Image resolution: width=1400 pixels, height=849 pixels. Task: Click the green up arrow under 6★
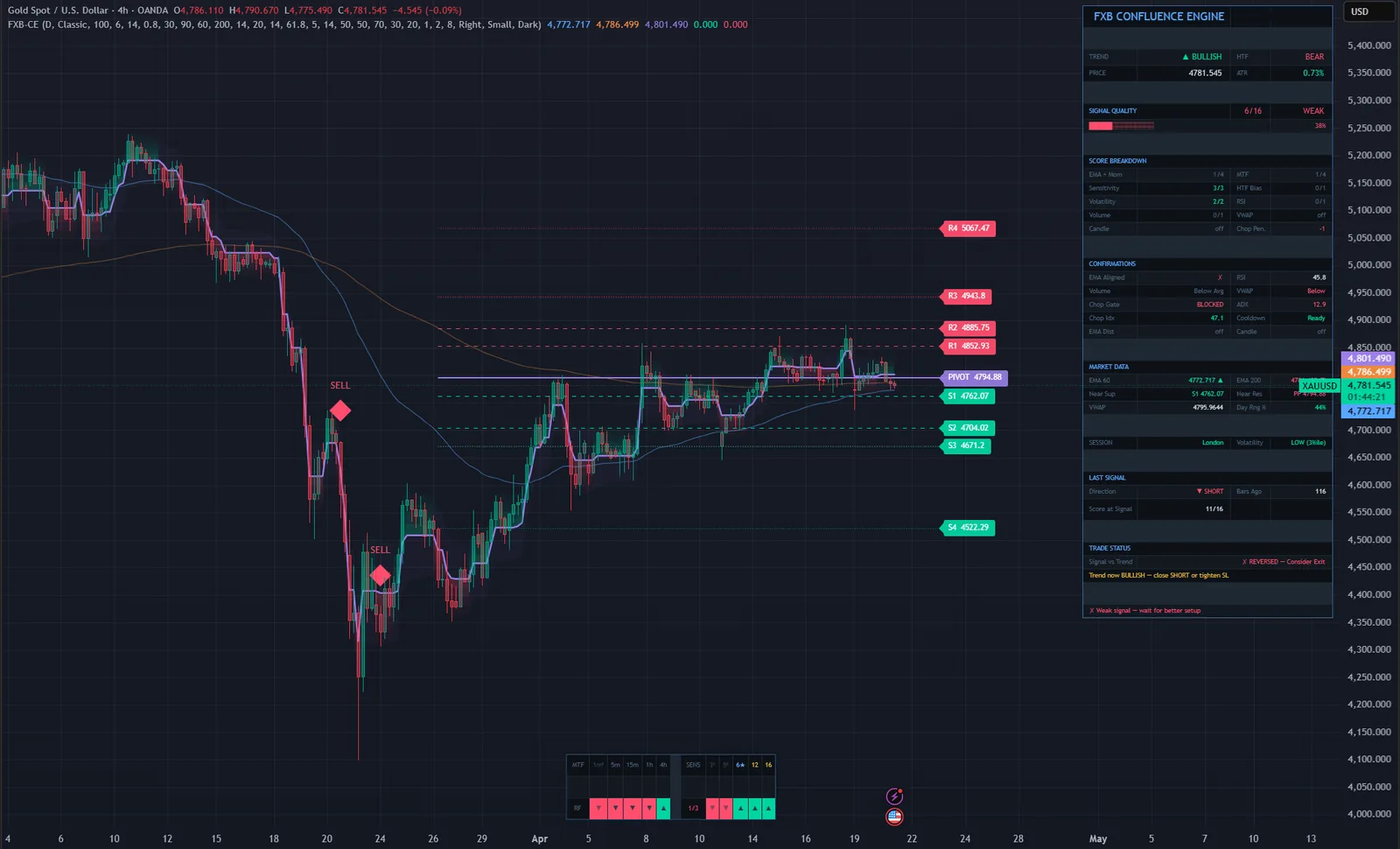[x=740, y=809]
